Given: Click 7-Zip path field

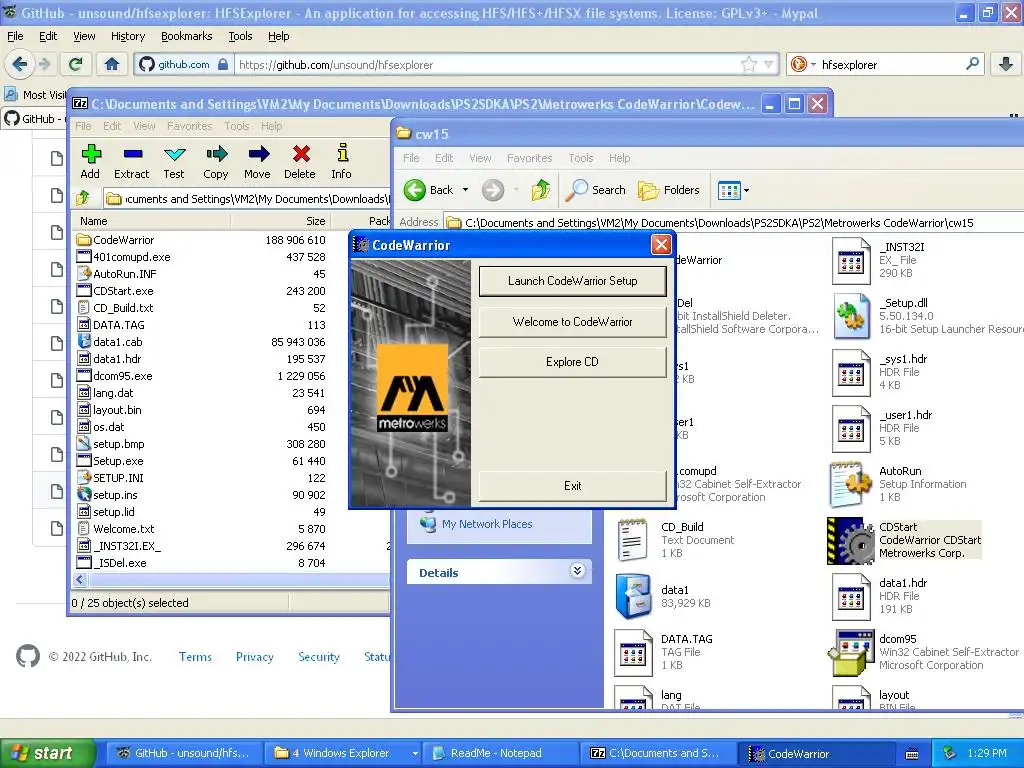Looking at the screenshot, I should 247,199.
